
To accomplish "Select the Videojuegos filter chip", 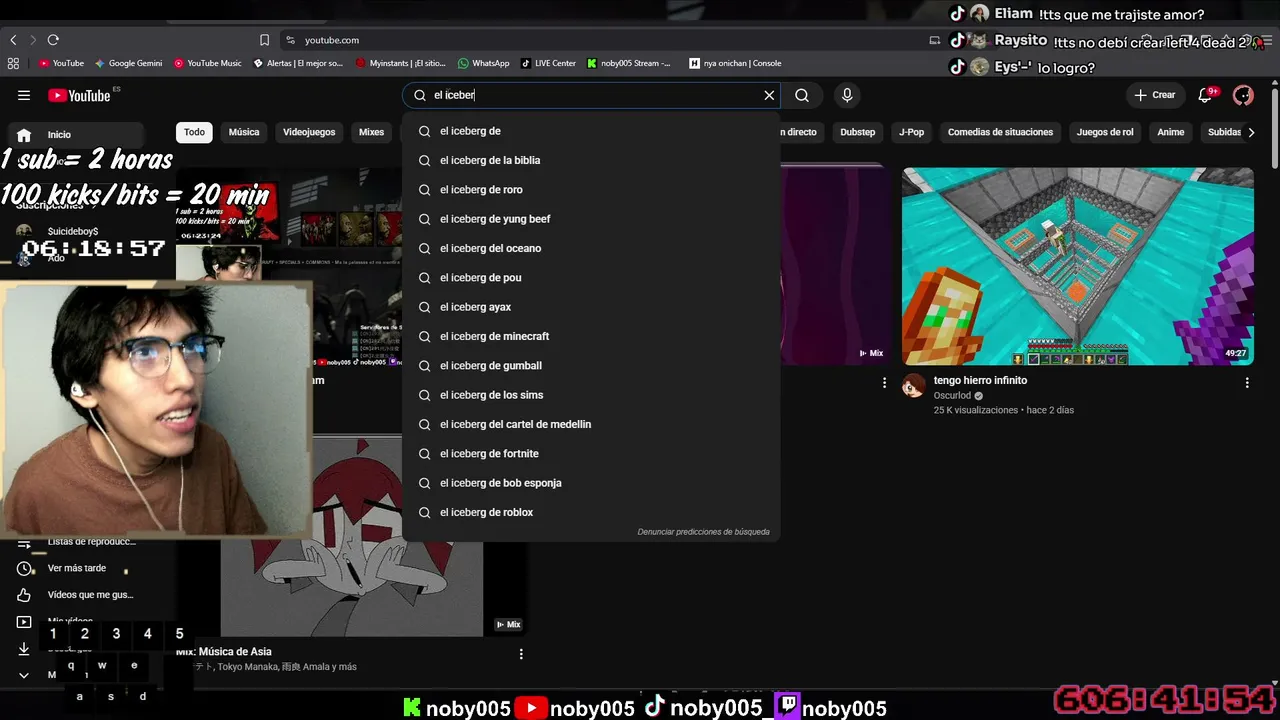I will tap(309, 132).
